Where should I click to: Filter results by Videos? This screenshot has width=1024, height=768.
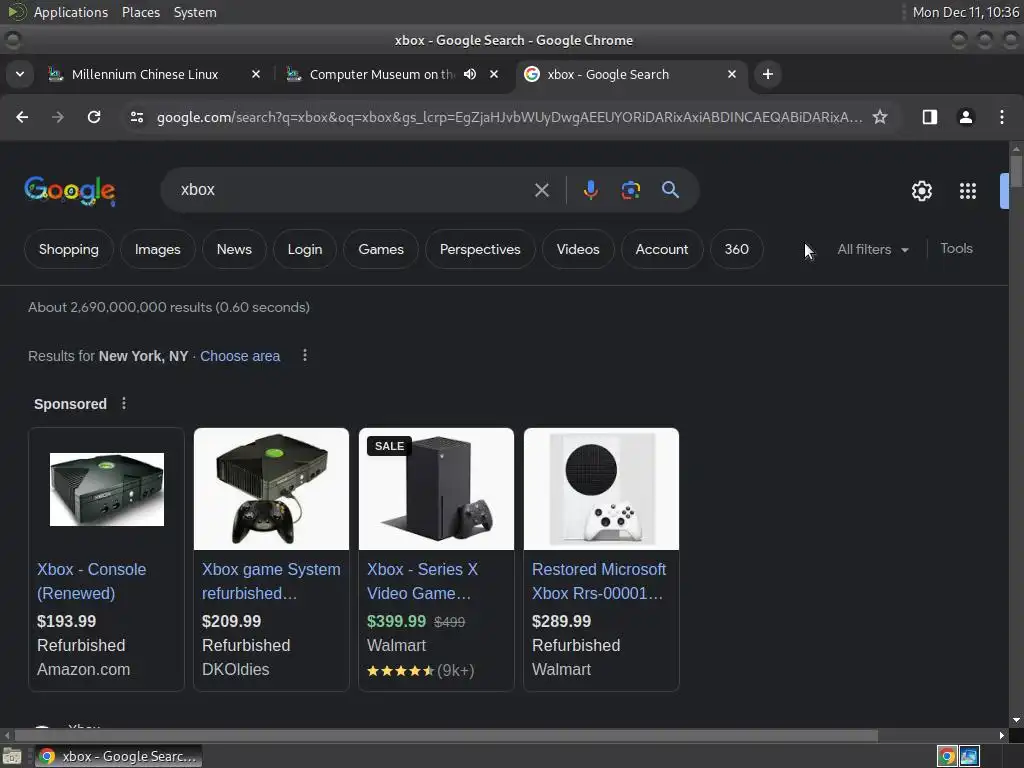tap(578, 249)
